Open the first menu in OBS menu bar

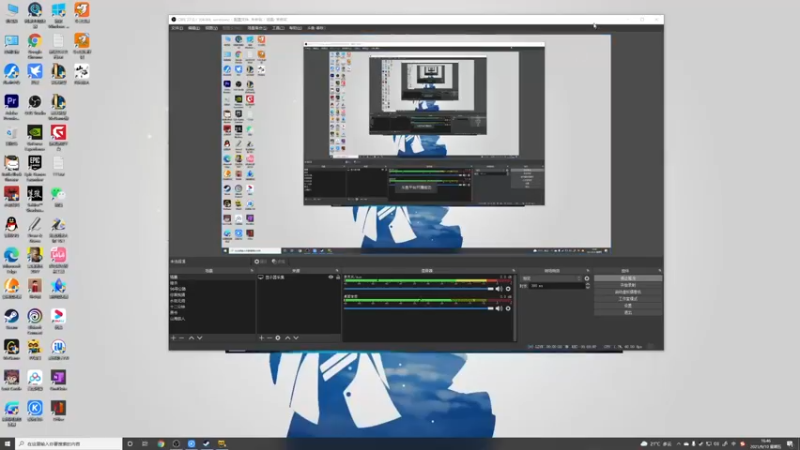177,28
